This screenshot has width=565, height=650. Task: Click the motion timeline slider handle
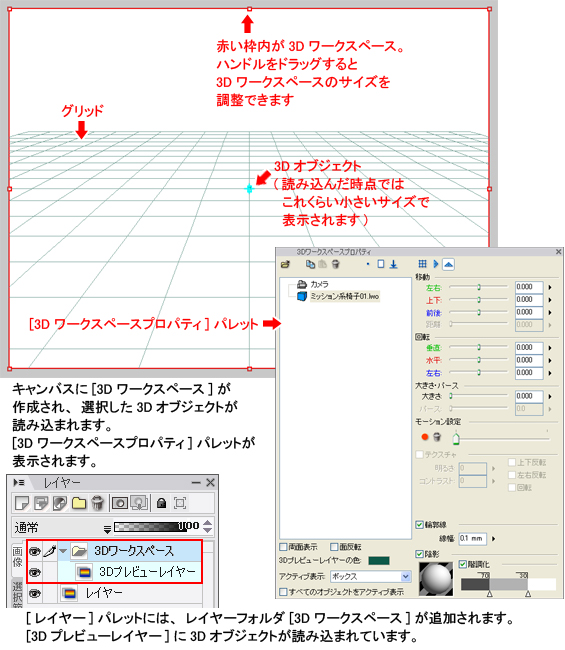pos(456,437)
